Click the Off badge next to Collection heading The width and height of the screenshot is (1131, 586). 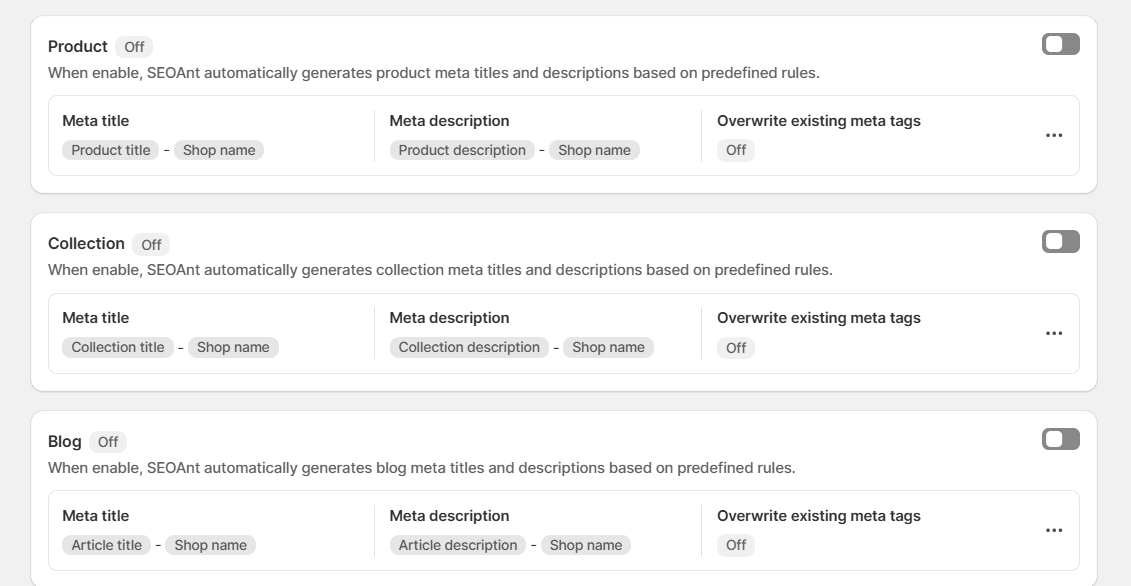(x=151, y=245)
